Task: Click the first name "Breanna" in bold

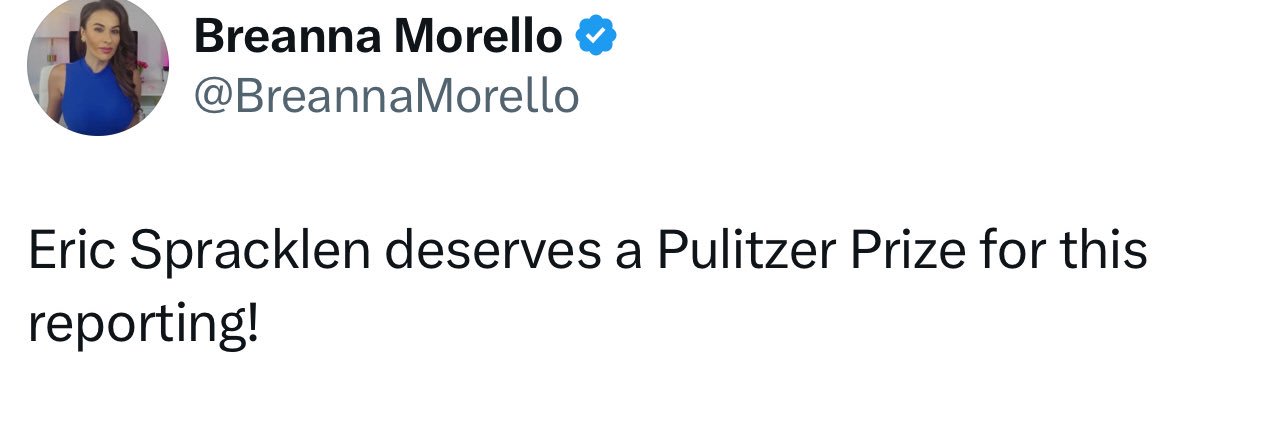Action: [x=287, y=38]
